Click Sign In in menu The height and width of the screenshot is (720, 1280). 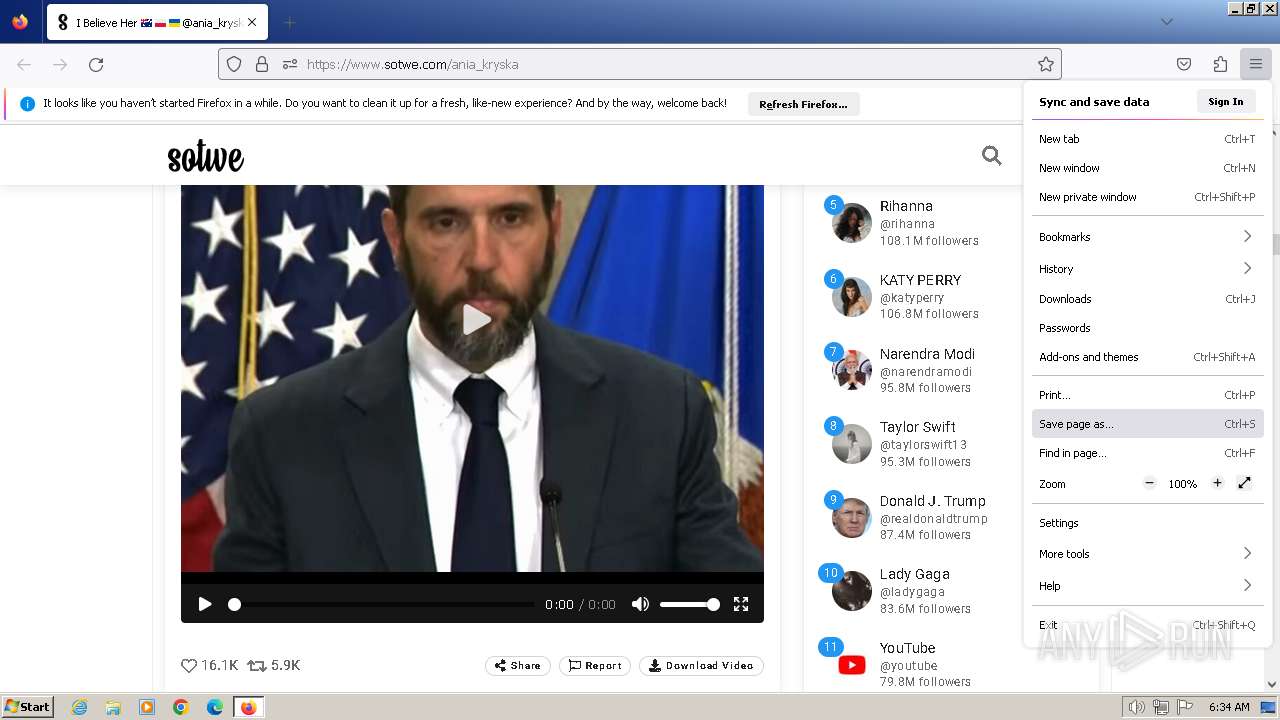pyautogui.click(x=1225, y=101)
